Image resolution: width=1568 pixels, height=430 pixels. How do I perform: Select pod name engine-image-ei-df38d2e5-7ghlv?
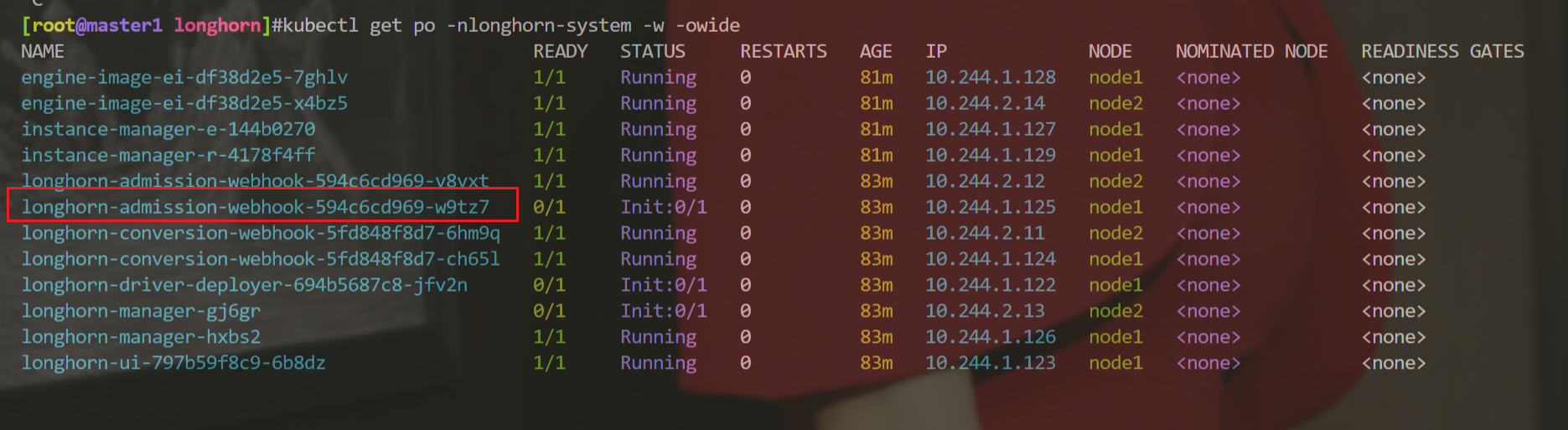[x=184, y=78]
